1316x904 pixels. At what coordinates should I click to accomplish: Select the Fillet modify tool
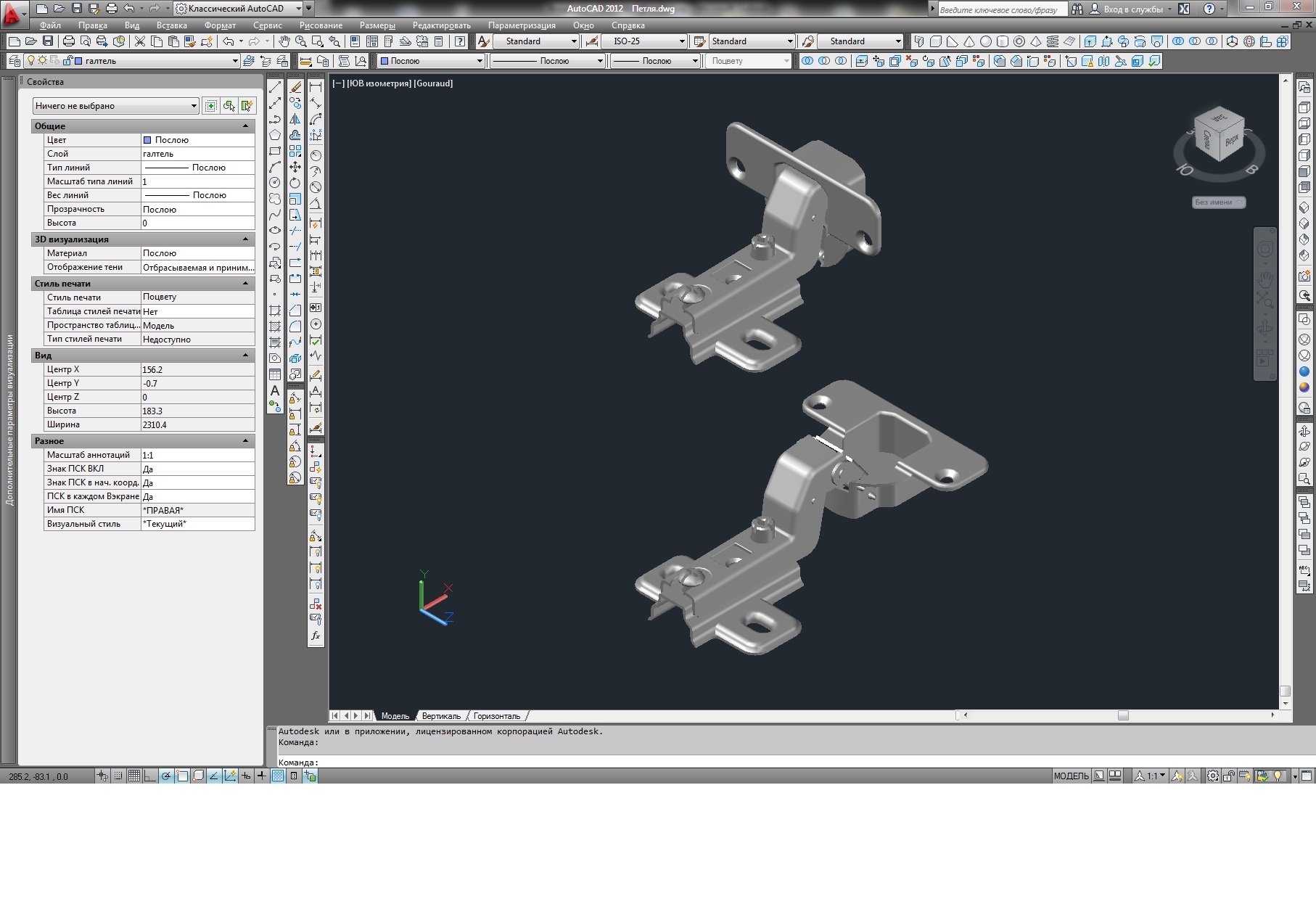tap(295, 326)
